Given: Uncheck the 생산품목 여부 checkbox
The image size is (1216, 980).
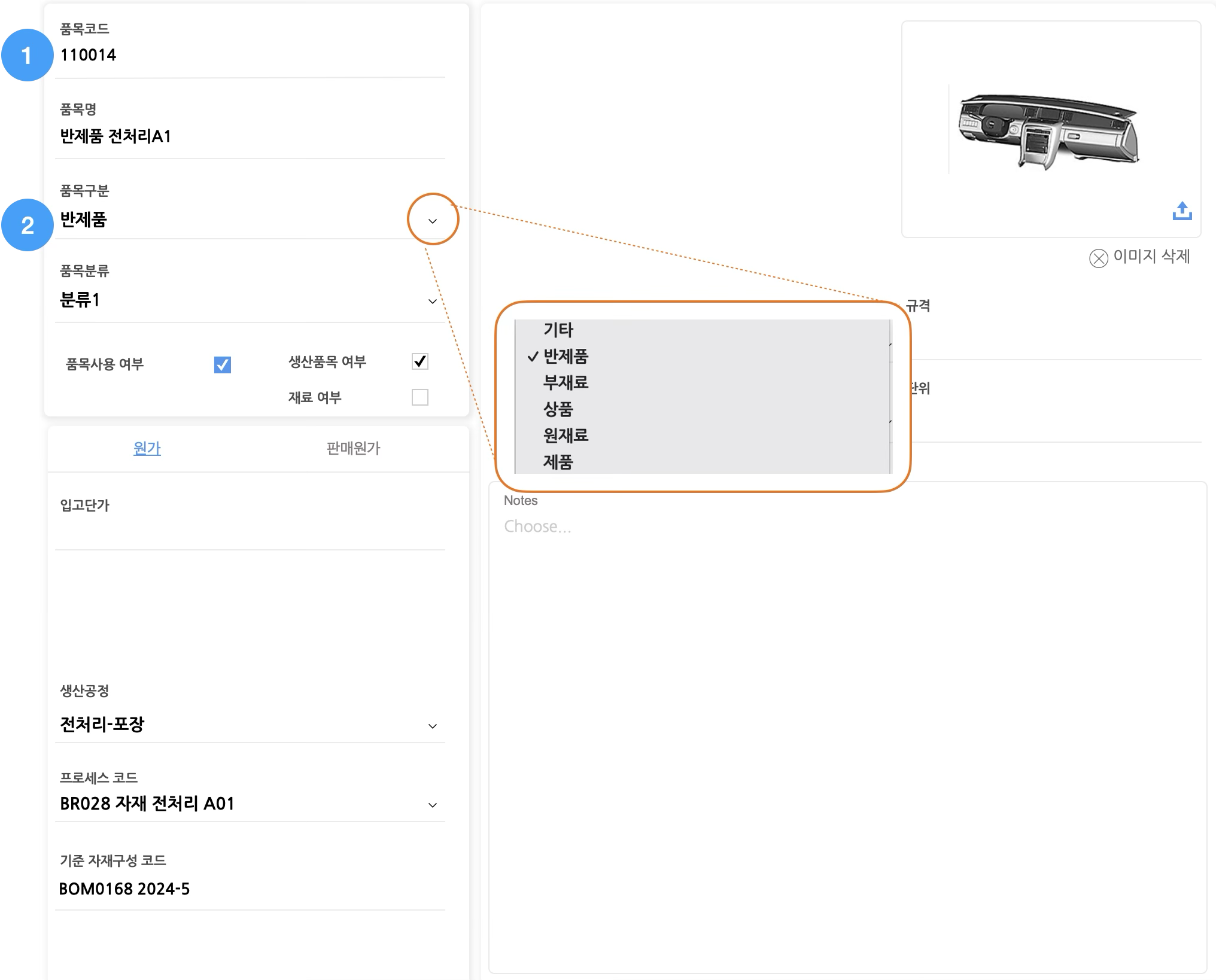Looking at the screenshot, I should coord(420,361).
